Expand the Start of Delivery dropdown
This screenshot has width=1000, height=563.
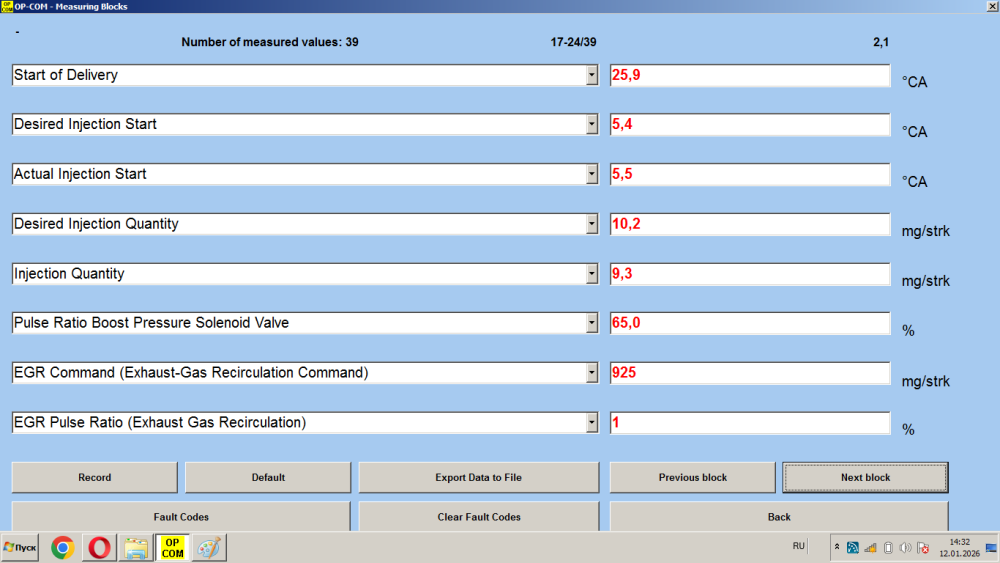pos(592,76)
